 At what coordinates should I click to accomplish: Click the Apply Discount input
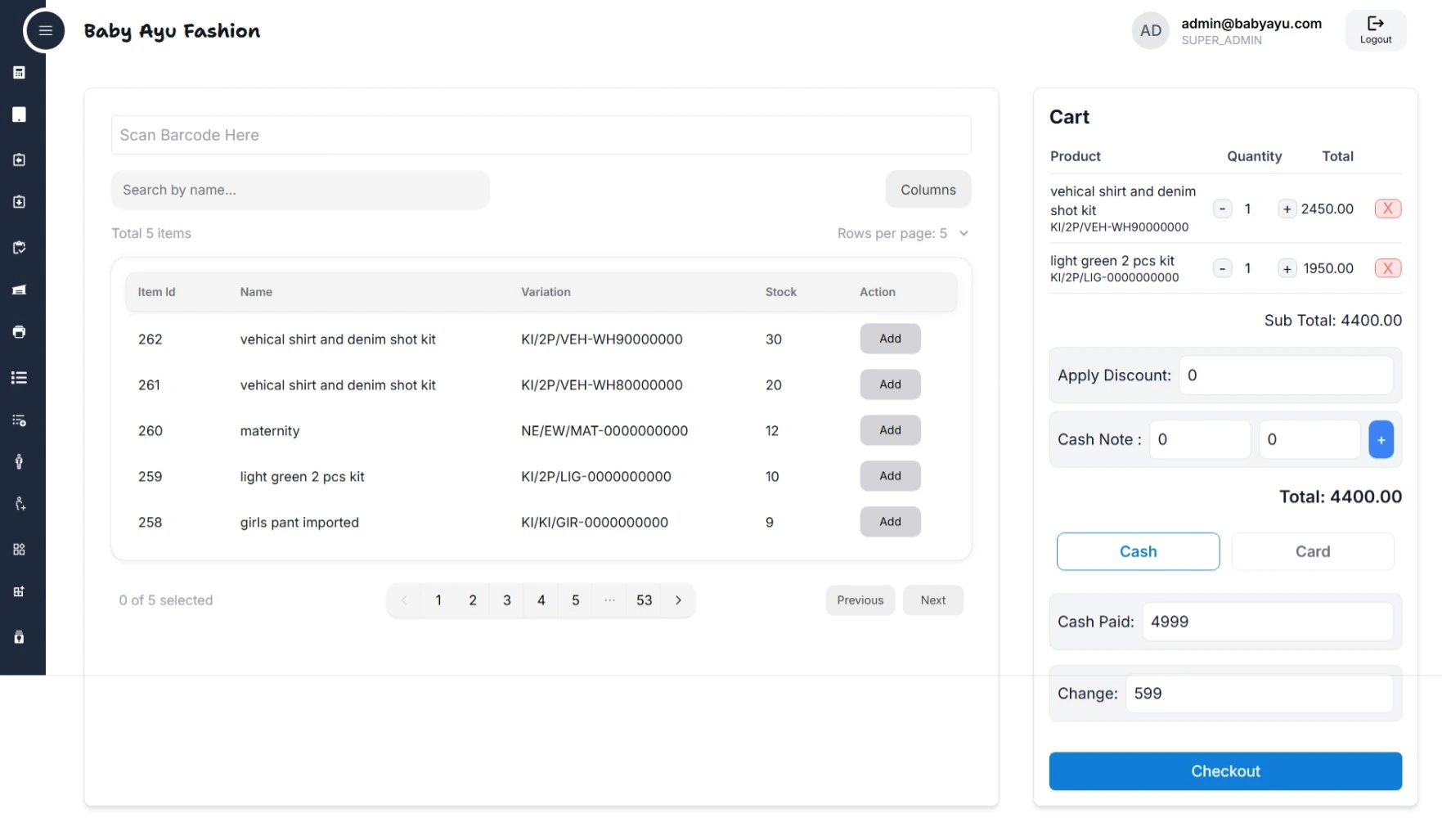pyautogui.click(x=1286, y=375)
